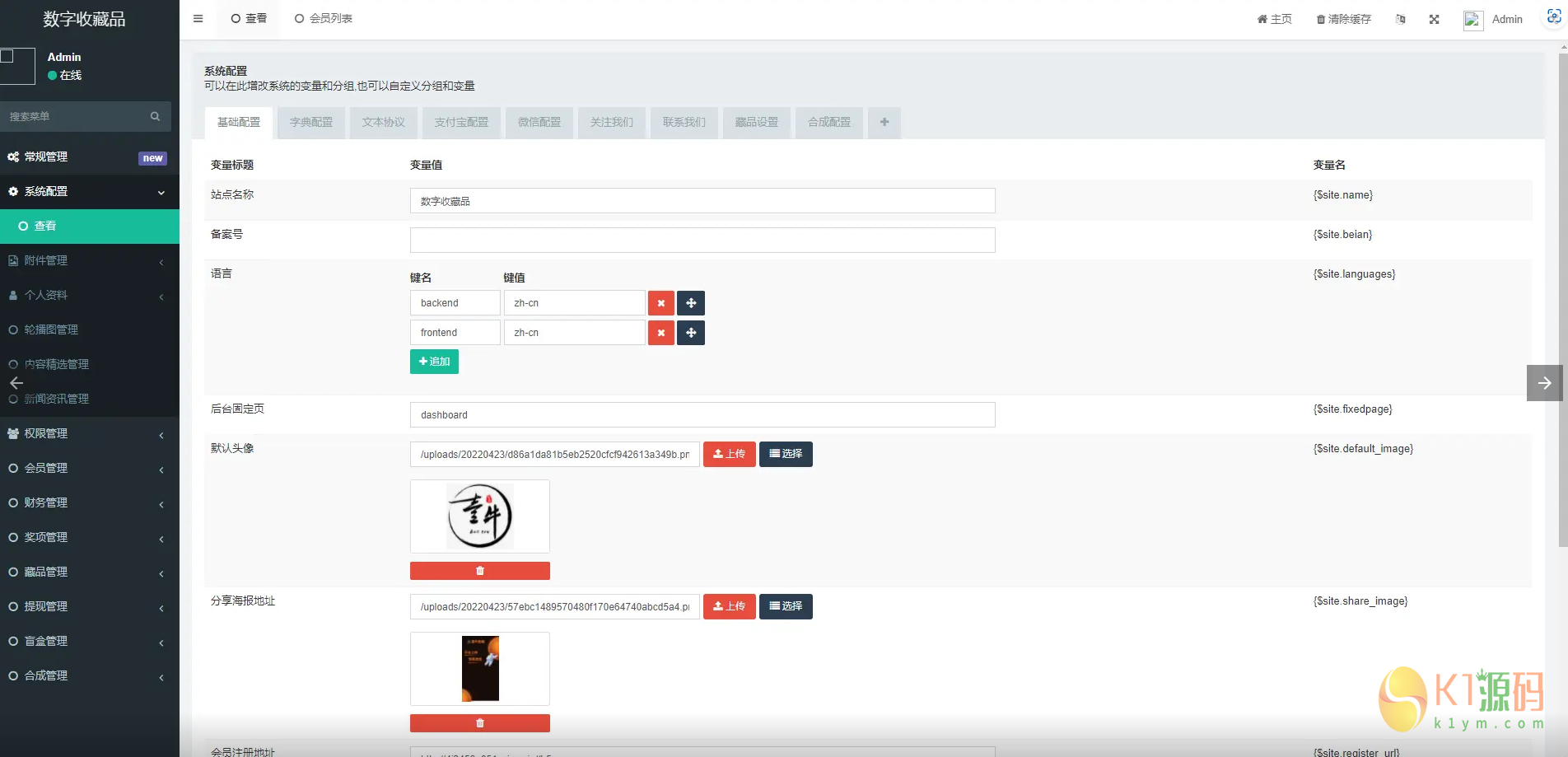Click the page vertical scrollbar
Screen dimensions: 1568x757
(x=1563, y=300)
